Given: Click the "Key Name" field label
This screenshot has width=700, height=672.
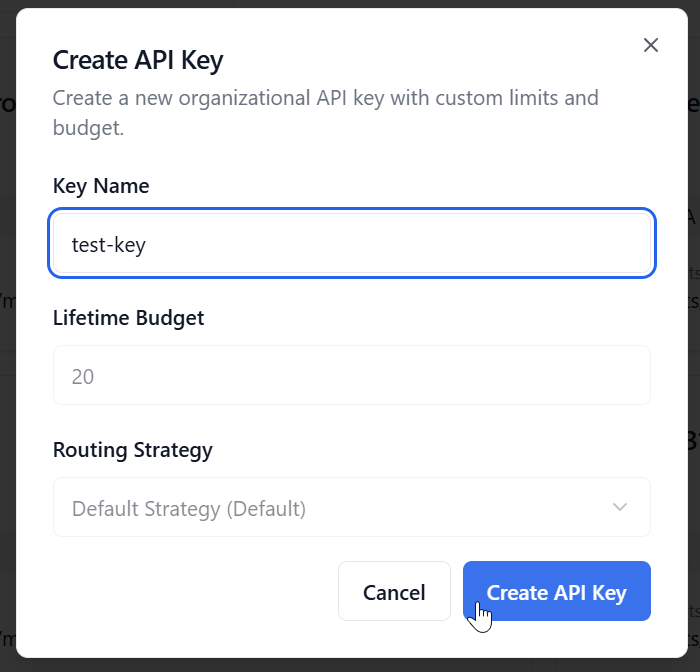Looking at the screenshot, I should click(x=101, y=186).
